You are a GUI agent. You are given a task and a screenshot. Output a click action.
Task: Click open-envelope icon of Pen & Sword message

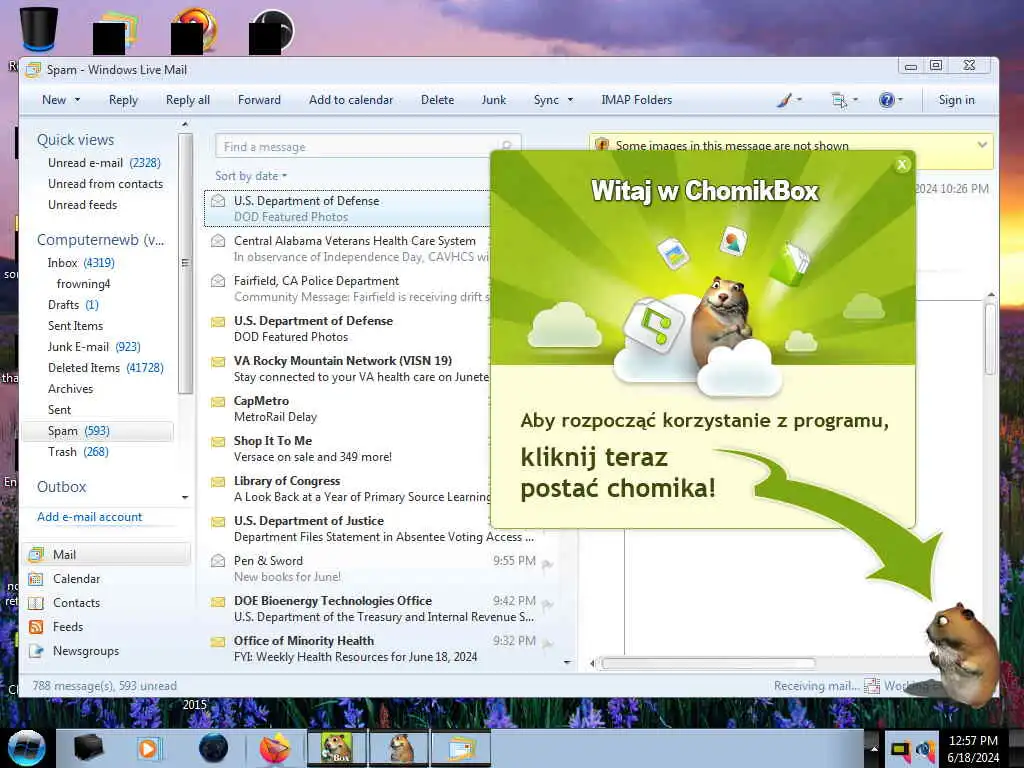(x=218, y=560)
